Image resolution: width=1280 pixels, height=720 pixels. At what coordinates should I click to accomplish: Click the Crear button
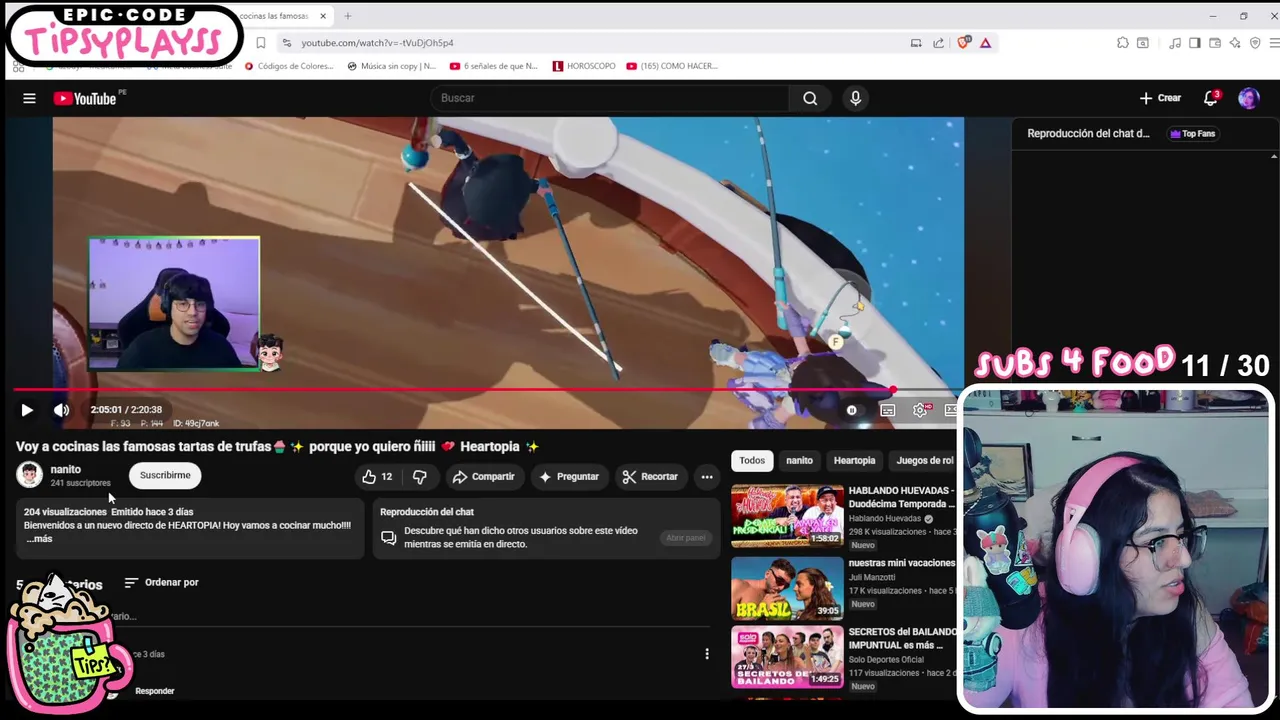1160,98
